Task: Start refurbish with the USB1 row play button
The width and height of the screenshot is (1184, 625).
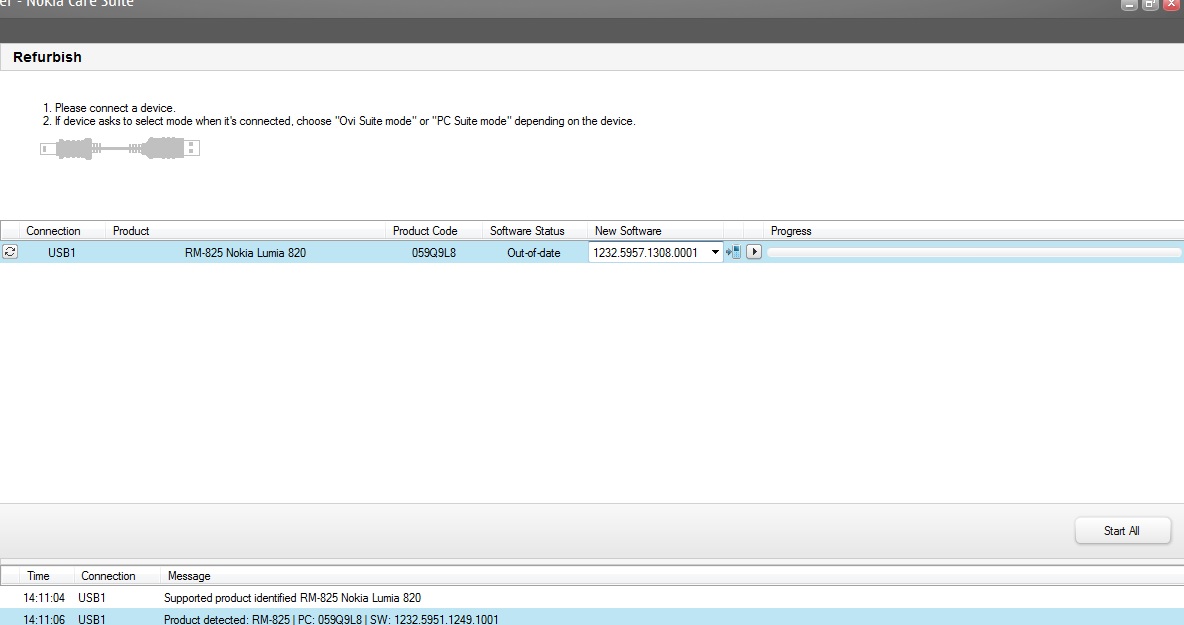Action: (x=754, y=252)
